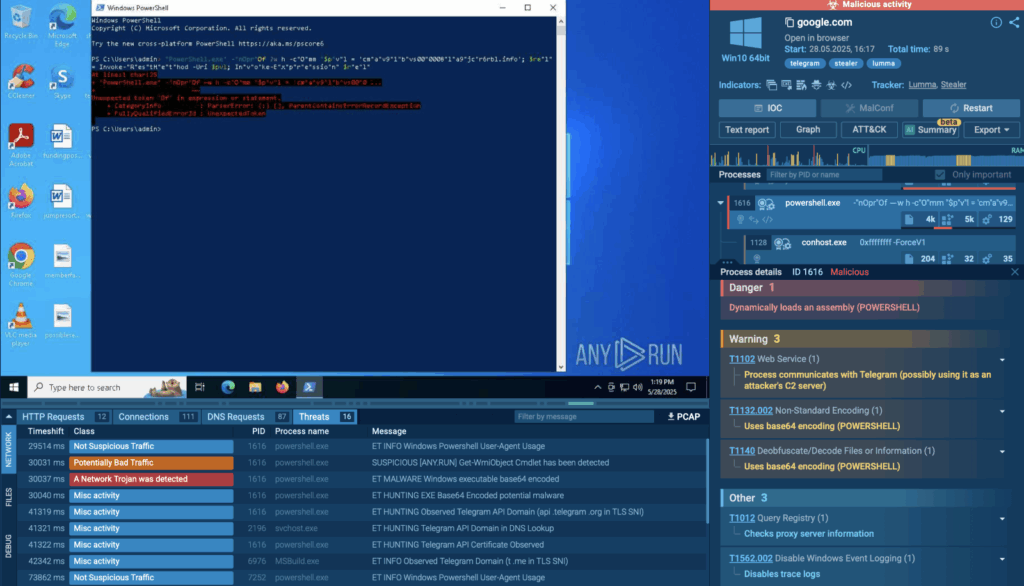Click the Filter by message field
Screen dimensions: 1024x586
(584, 417)
